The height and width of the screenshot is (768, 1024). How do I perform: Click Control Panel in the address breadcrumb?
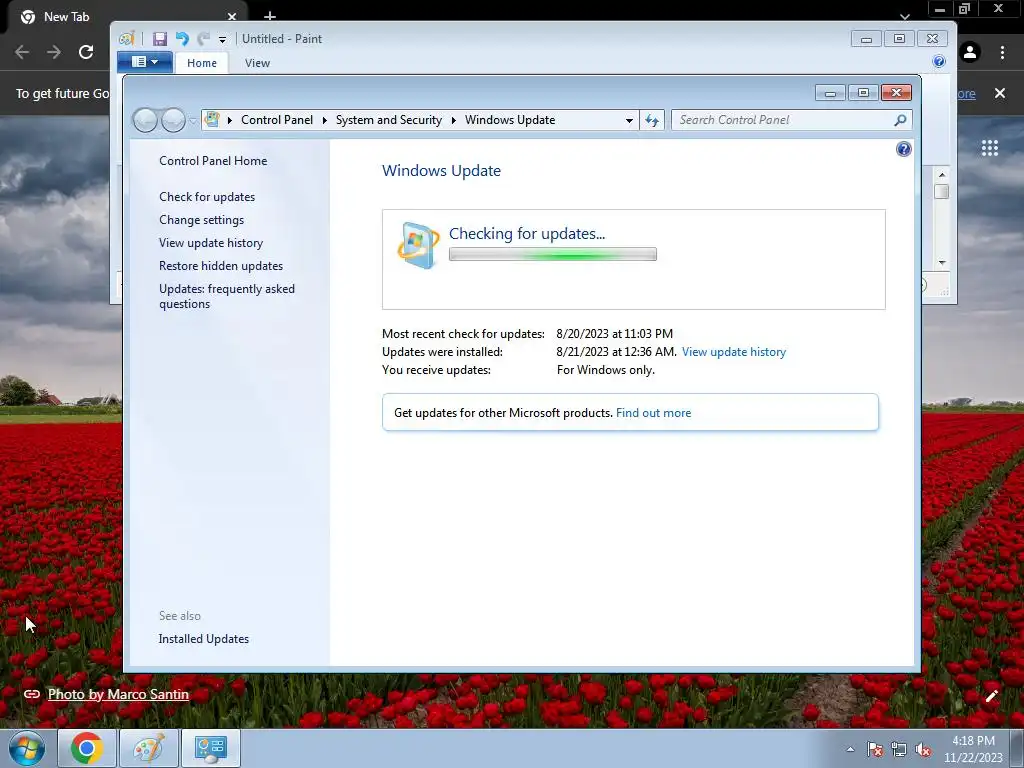[277, 120]
